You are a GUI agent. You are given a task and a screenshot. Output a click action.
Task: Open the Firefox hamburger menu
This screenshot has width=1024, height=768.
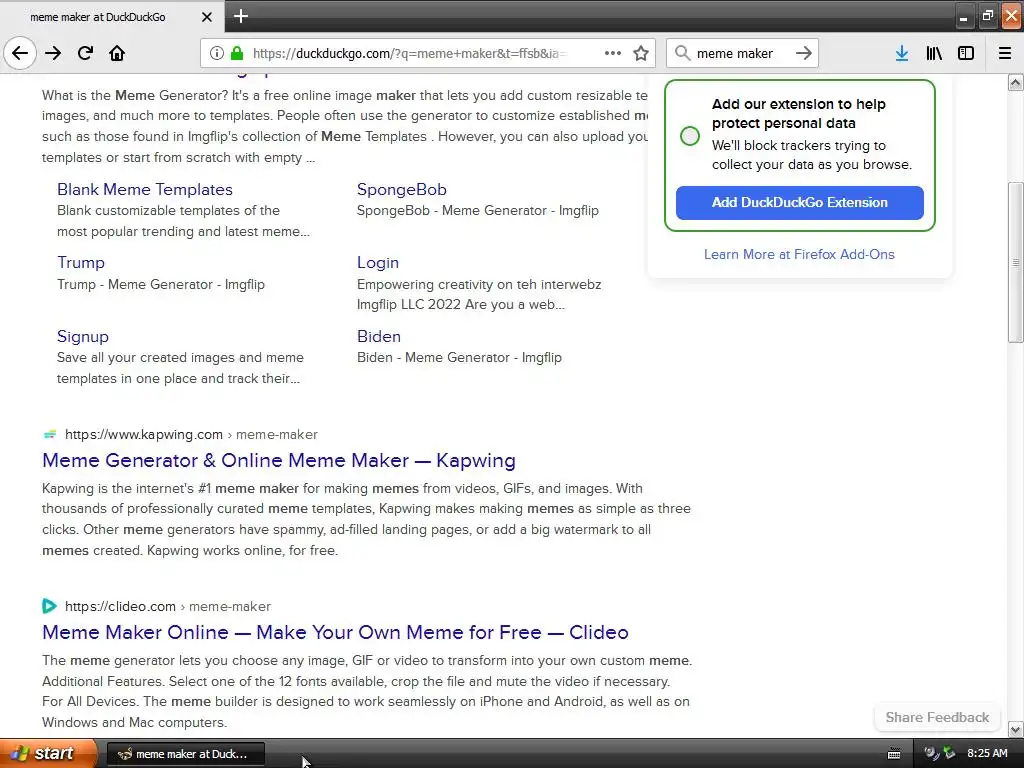[1005, 53]
